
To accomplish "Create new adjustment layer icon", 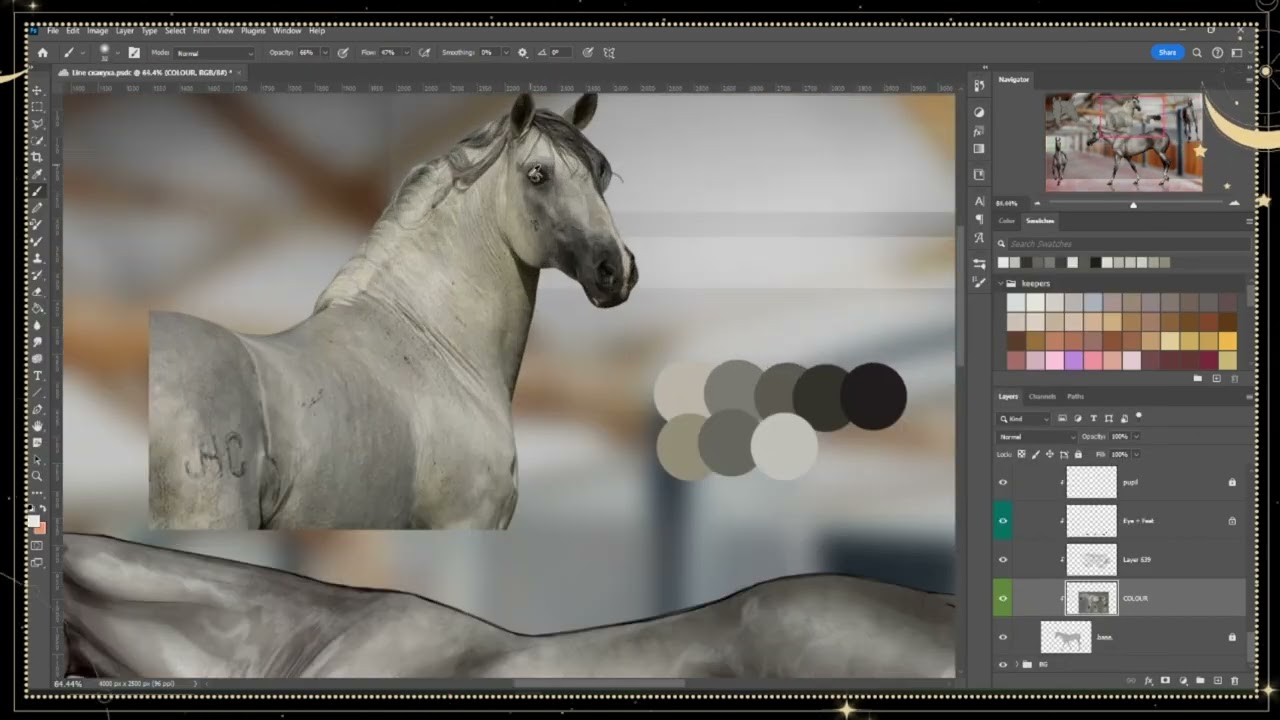I will [x=1183, y=680].
